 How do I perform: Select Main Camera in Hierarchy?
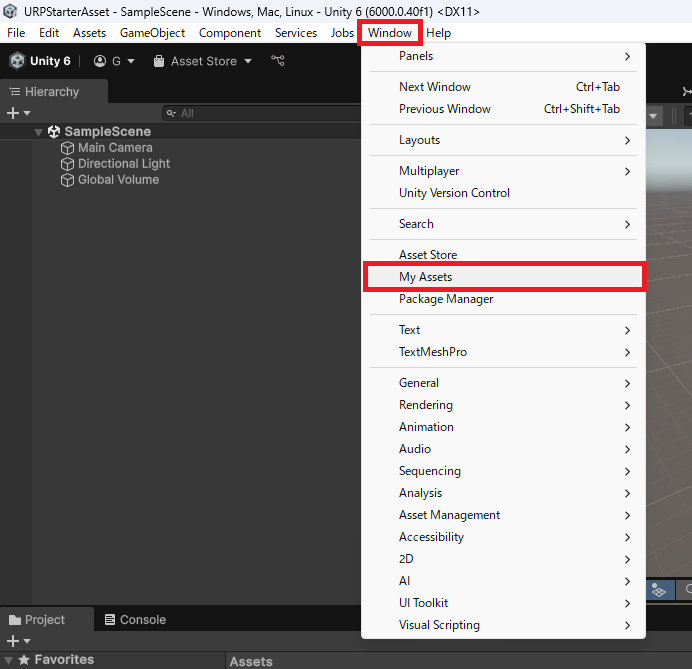pyautogui.click(x=115, y=147)
